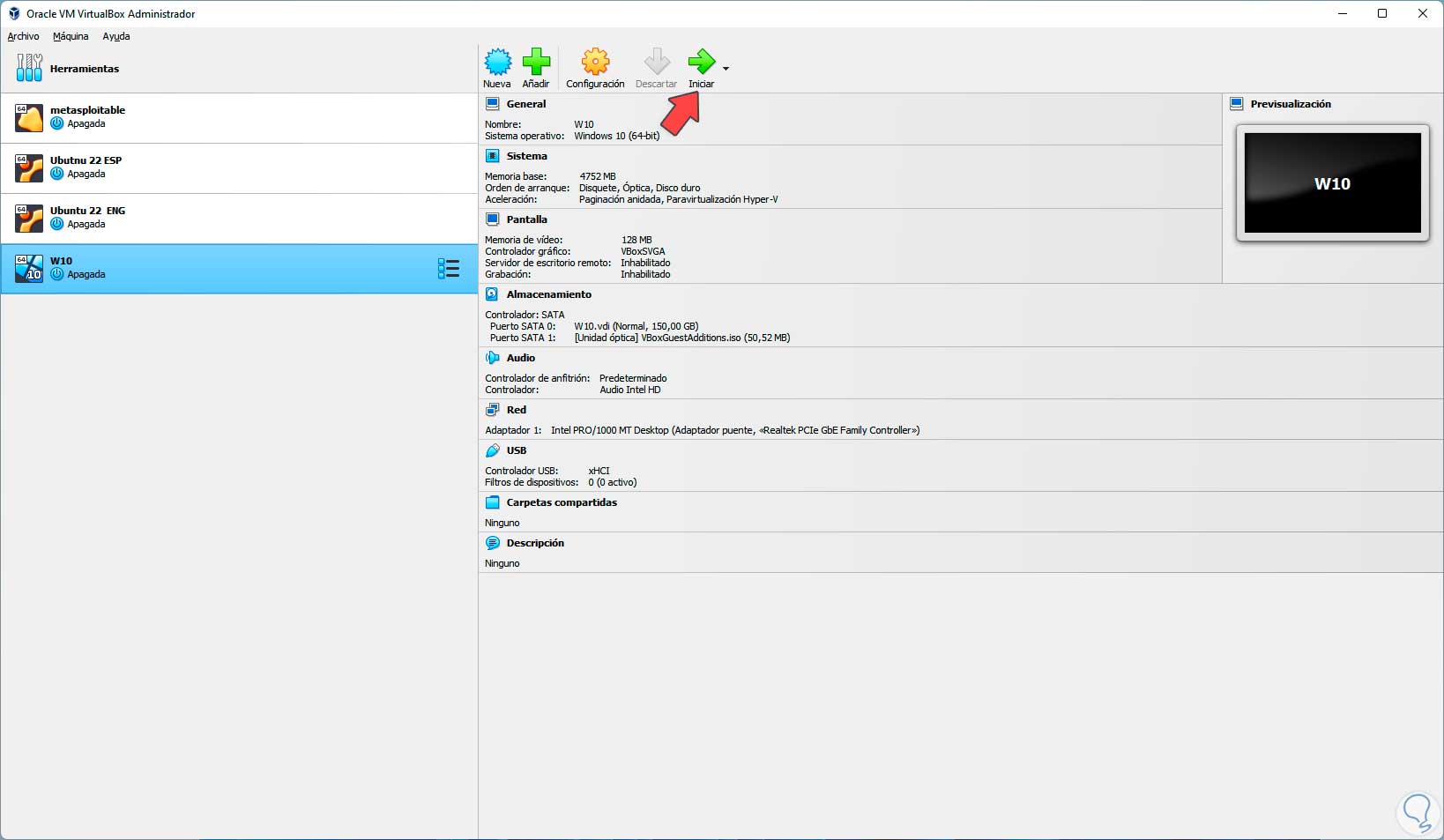Minimize the VirtualBox window
This screenshot has width=1444, height=840.
point(1342,14)
